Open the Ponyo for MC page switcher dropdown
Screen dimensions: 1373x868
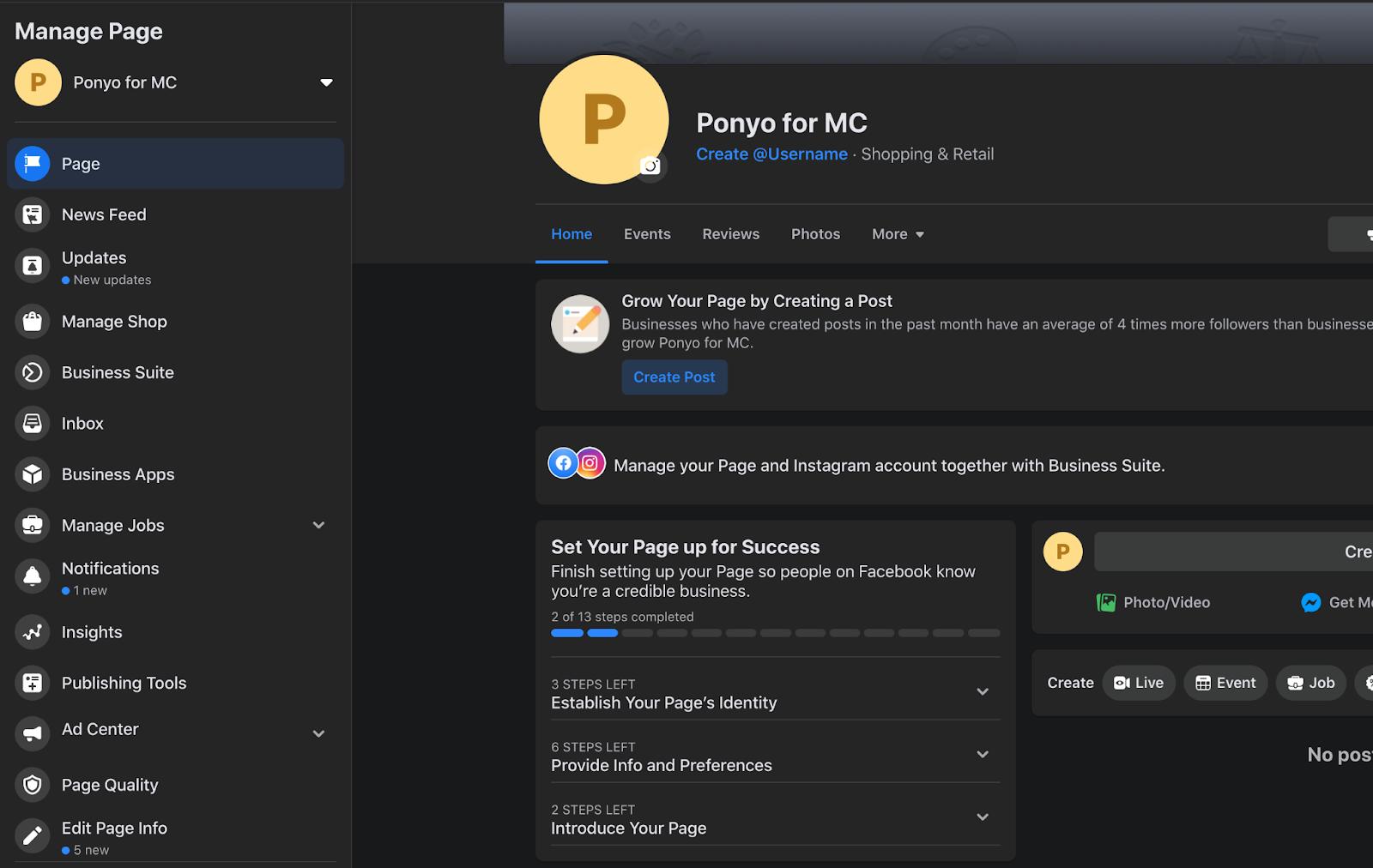click(x=326, y=82)
